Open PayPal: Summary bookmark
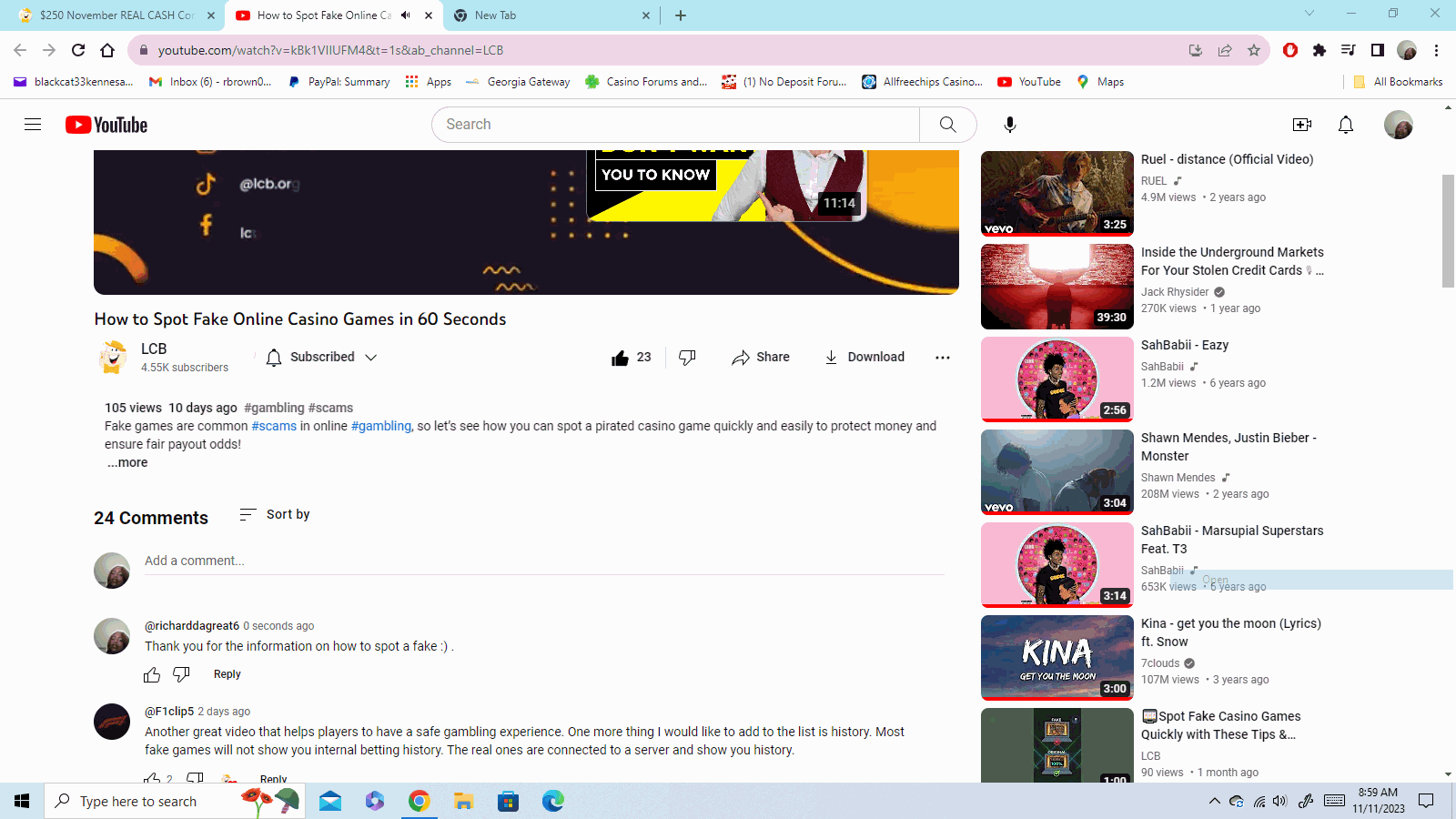1456x819 pixels. point(339,82)
